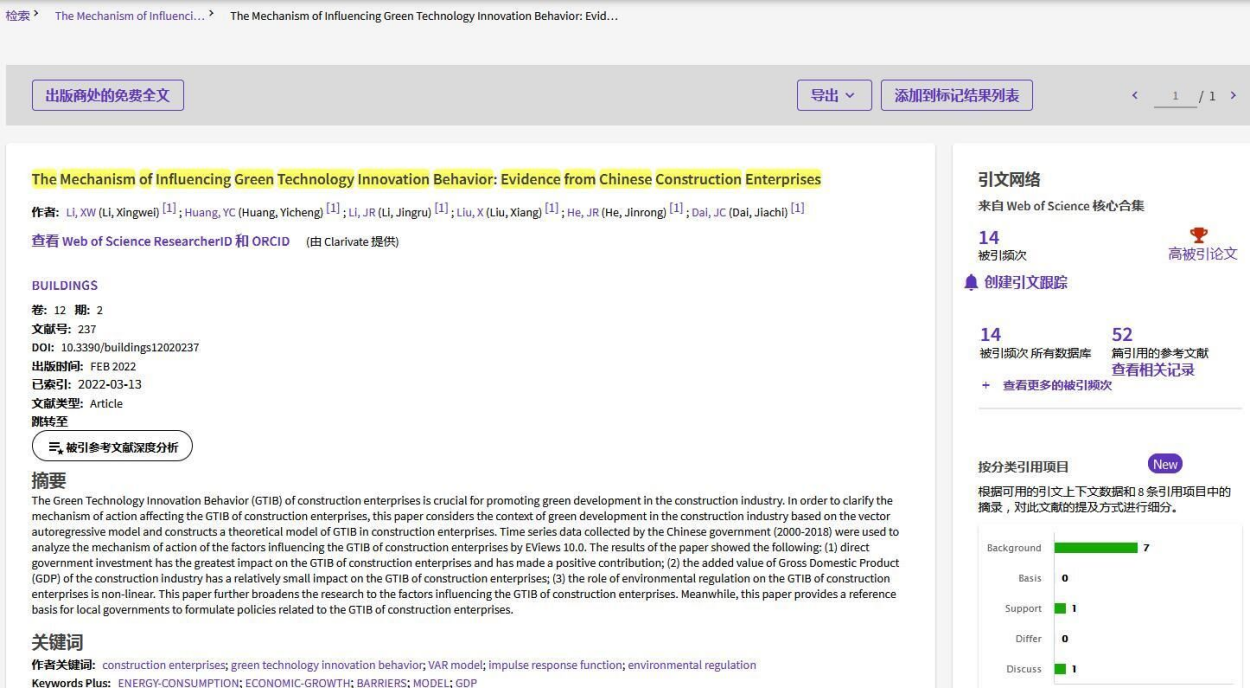Viewport: 1250px width, 688px height.
Task: Click the highly cited paper trophy icon
Action: click(x=1199, y=236)
